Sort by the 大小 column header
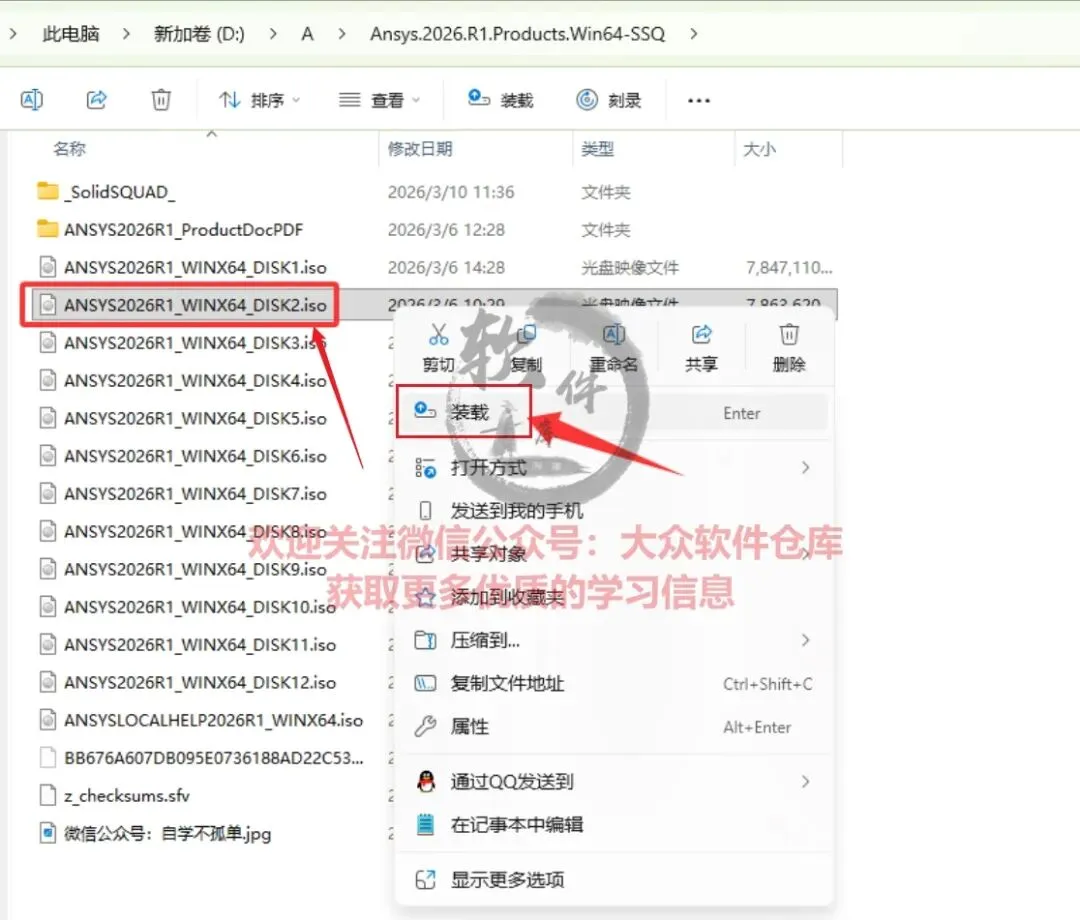1080x920 pixels. [759, 149]
